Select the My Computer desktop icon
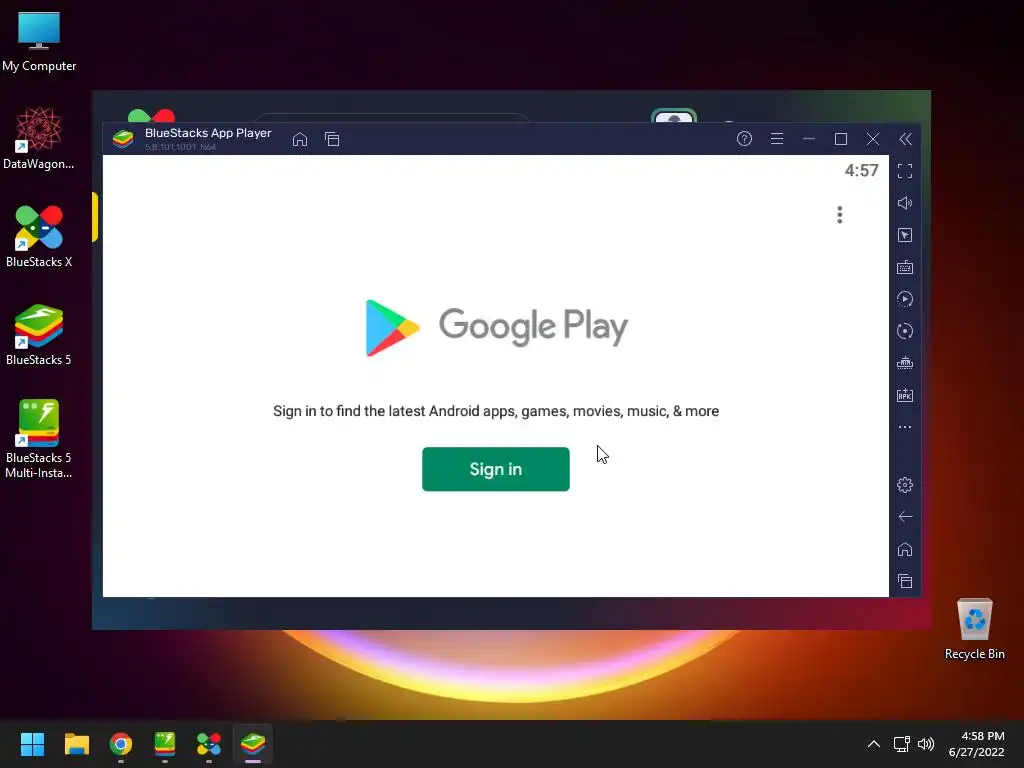The width and height of the screenshot is (1024, 768). [39, 42]
